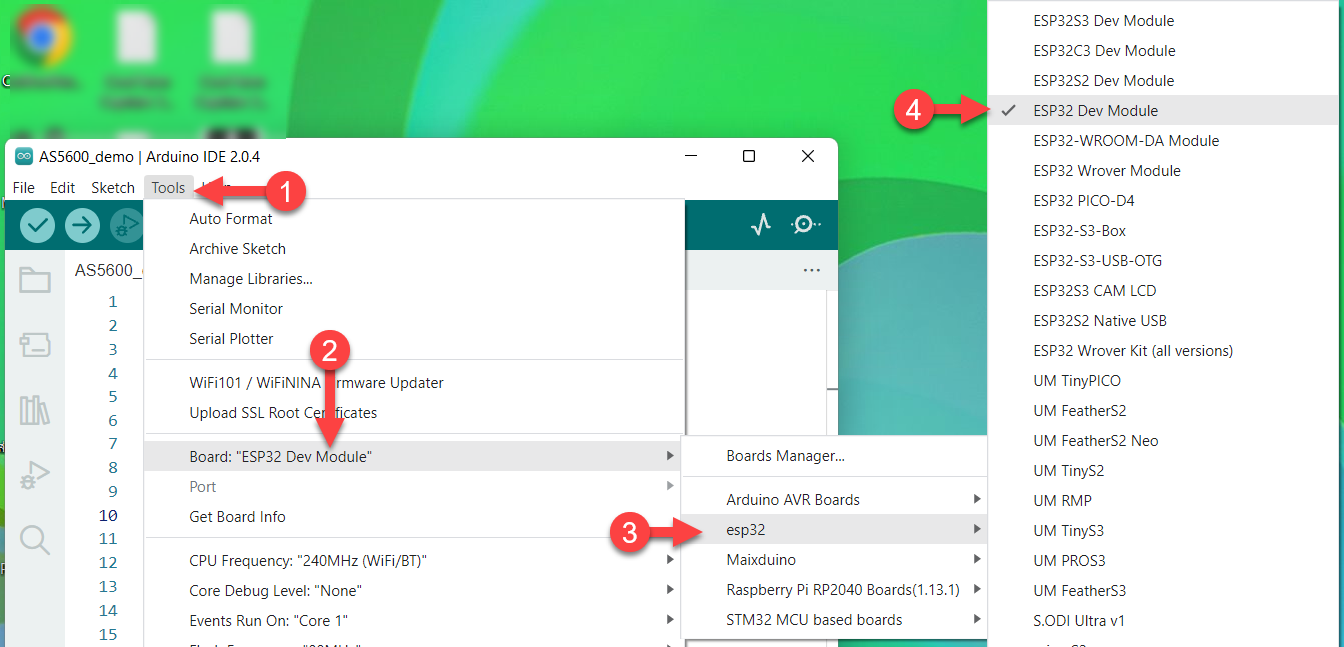This screenshot has width=1344, height=647.
Task: Expand the Board: "ESP32 Dev Module" submenu arrow
Action: [x=670, y=457]
